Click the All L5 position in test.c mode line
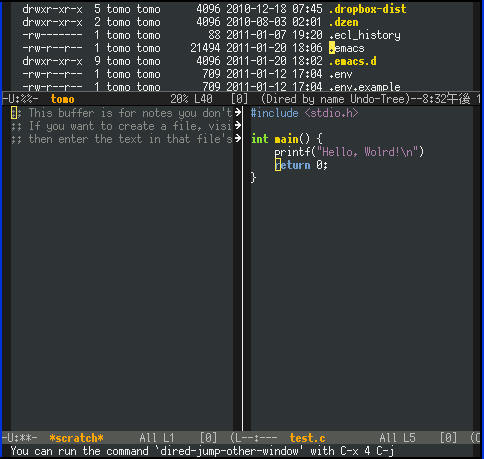This screenshot has height=459, width=484. tap(397, 438)
